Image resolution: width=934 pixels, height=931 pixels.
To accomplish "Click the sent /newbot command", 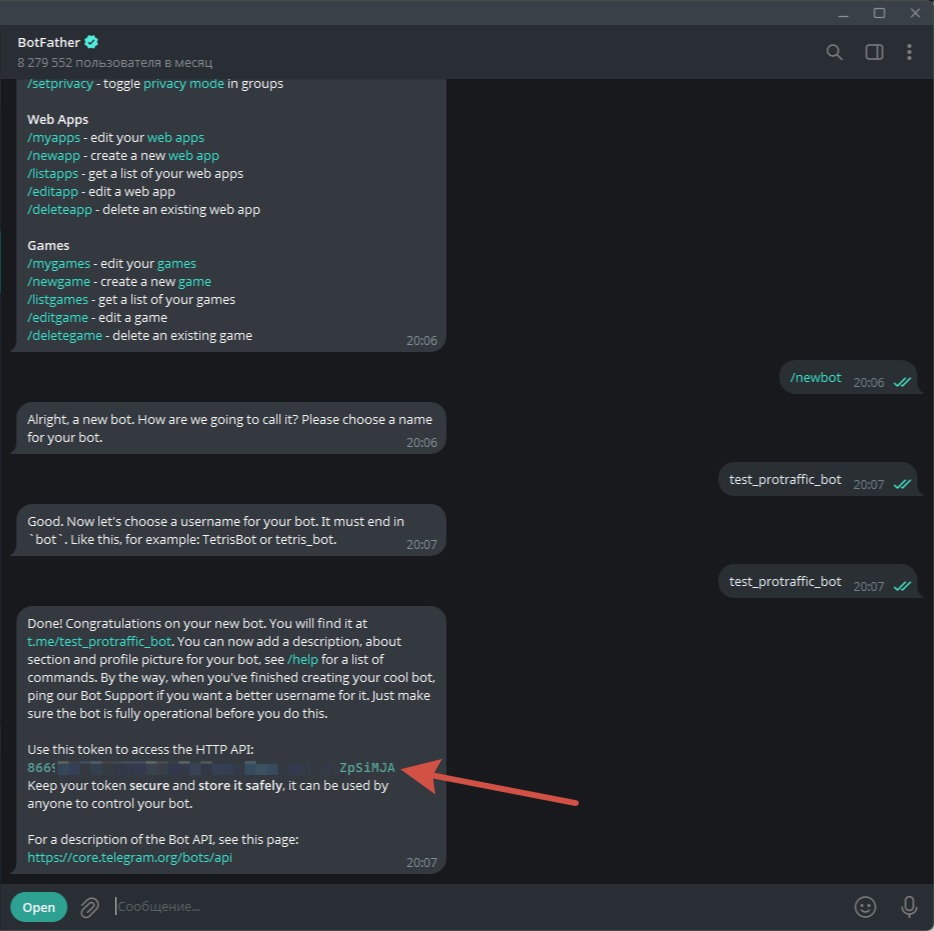I will tap(815, 378).
